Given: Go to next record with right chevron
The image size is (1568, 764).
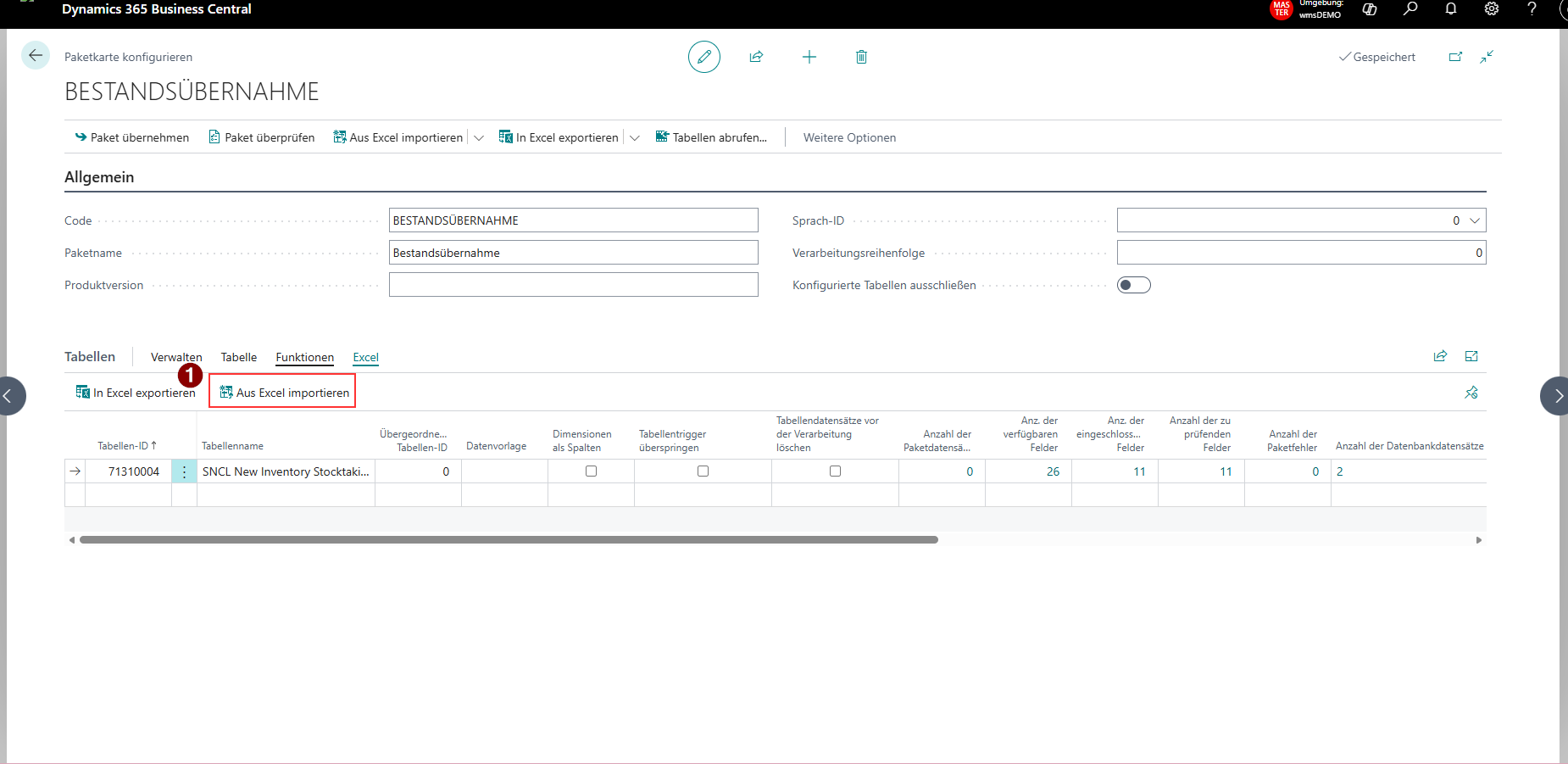Looking at the screenshot, I should (x=1557, y=396).
